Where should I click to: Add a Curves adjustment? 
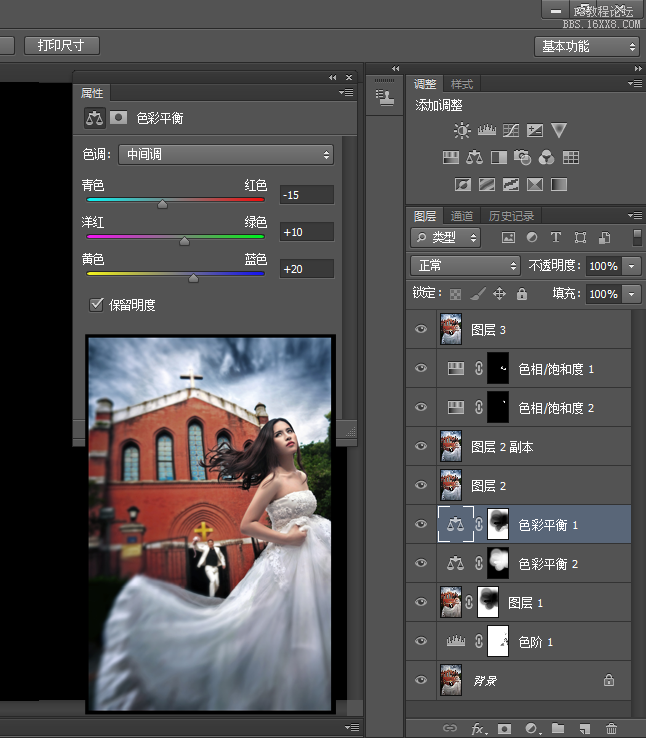[510, 130]
